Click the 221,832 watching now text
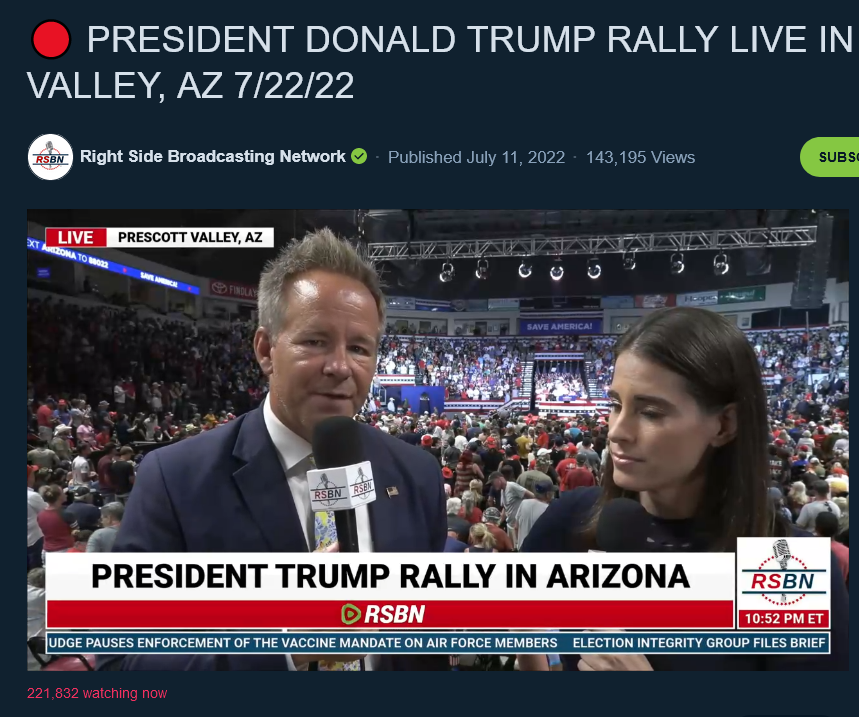This screenshot has height=717, width=859. point(97,693)
